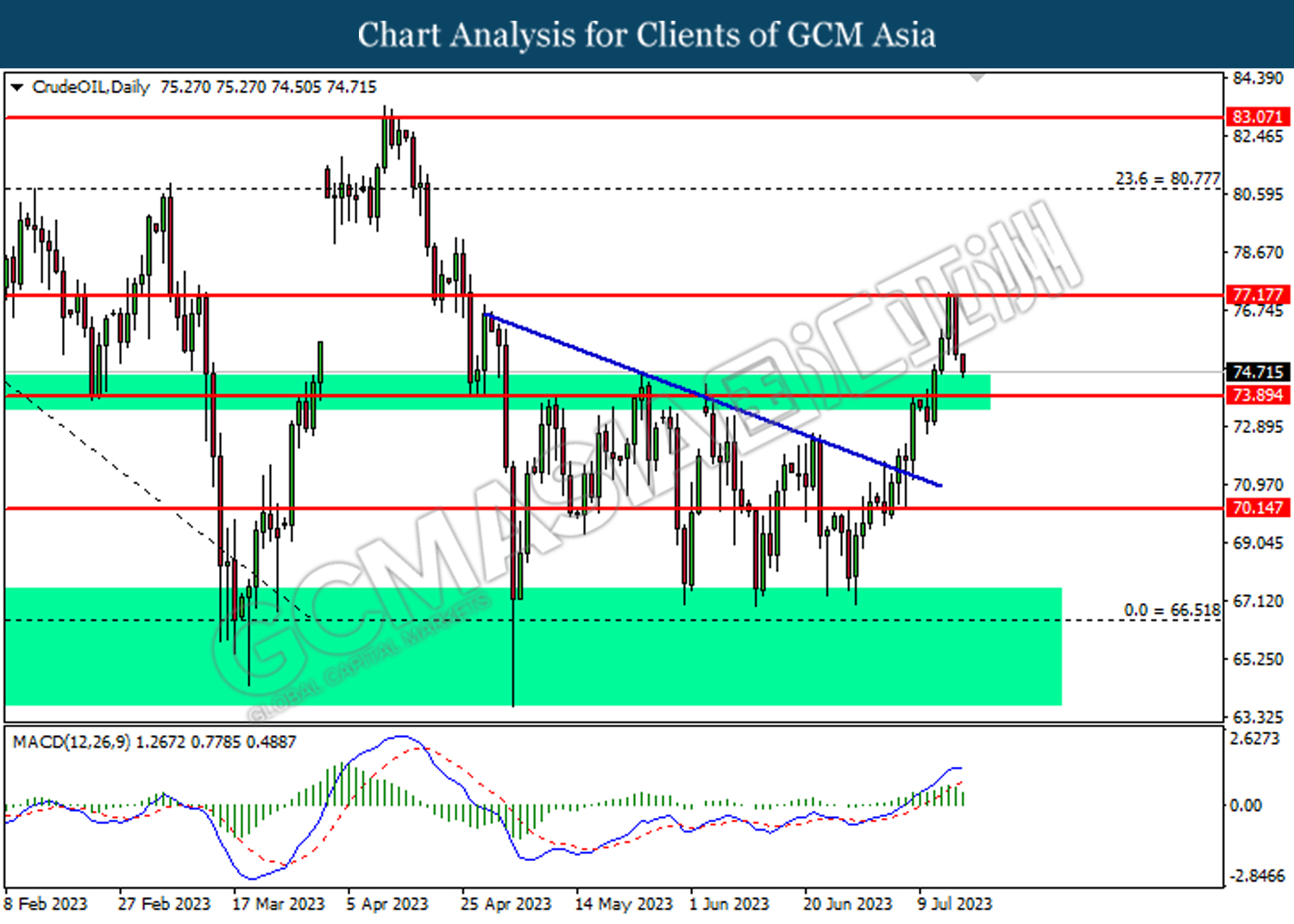
Task: Click the OHLC values 75.270 75.270 74.505 74.715
Action: coord(268,87)
